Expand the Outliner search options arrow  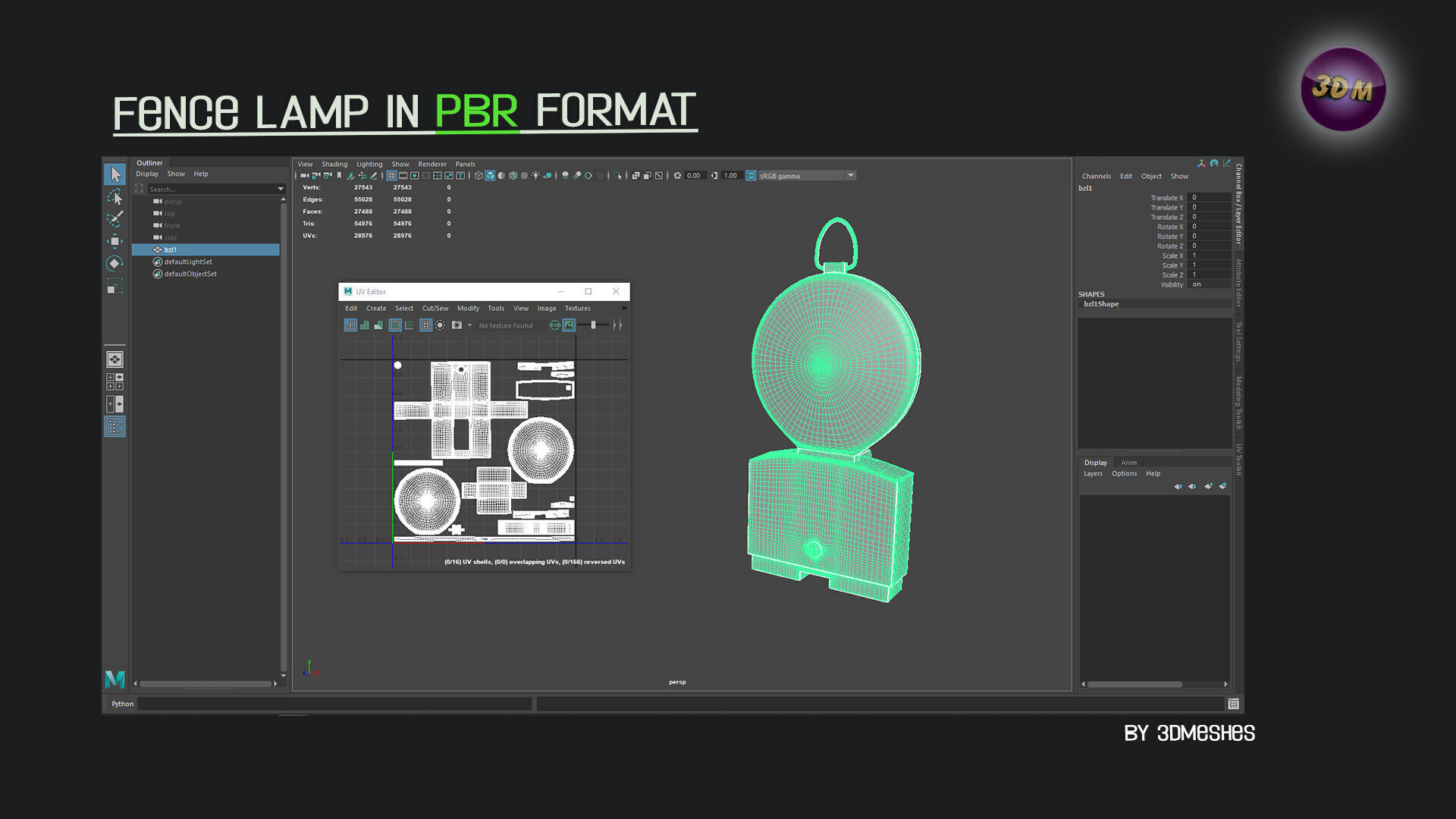281,189
